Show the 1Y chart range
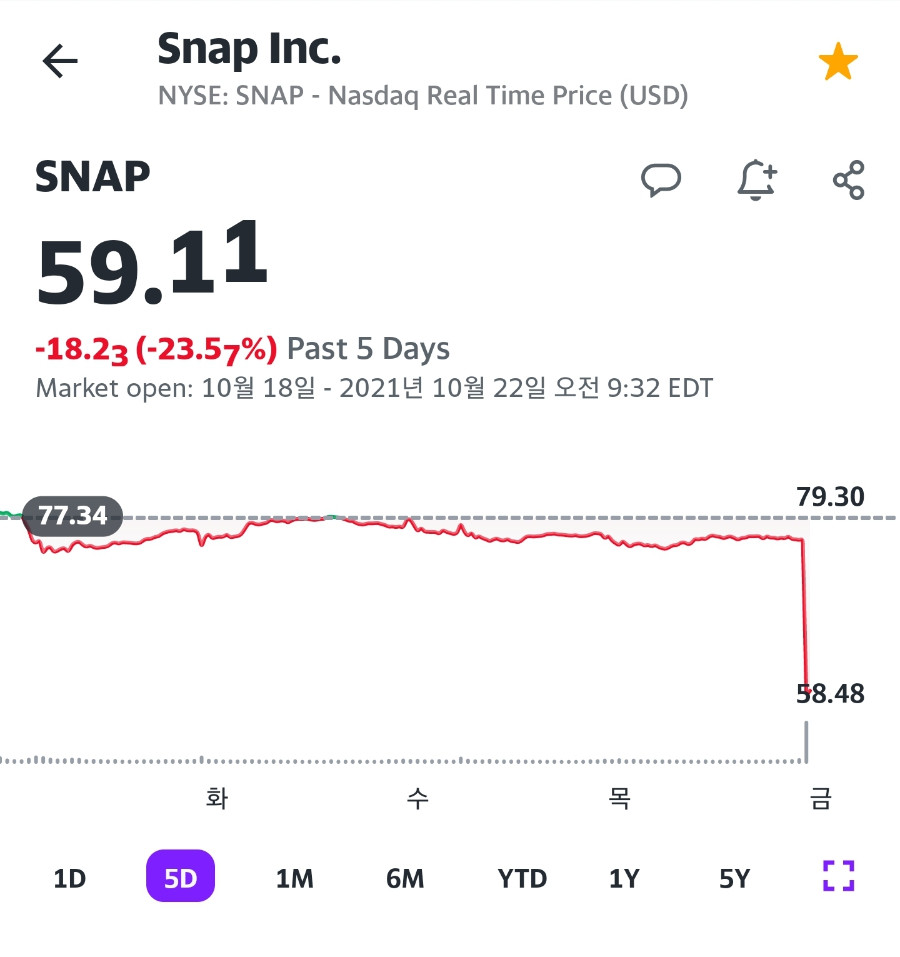900x957 pixels. (624, 878)
